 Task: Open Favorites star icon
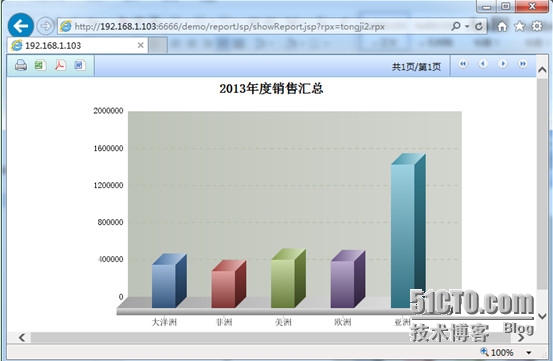pos(519,26)
